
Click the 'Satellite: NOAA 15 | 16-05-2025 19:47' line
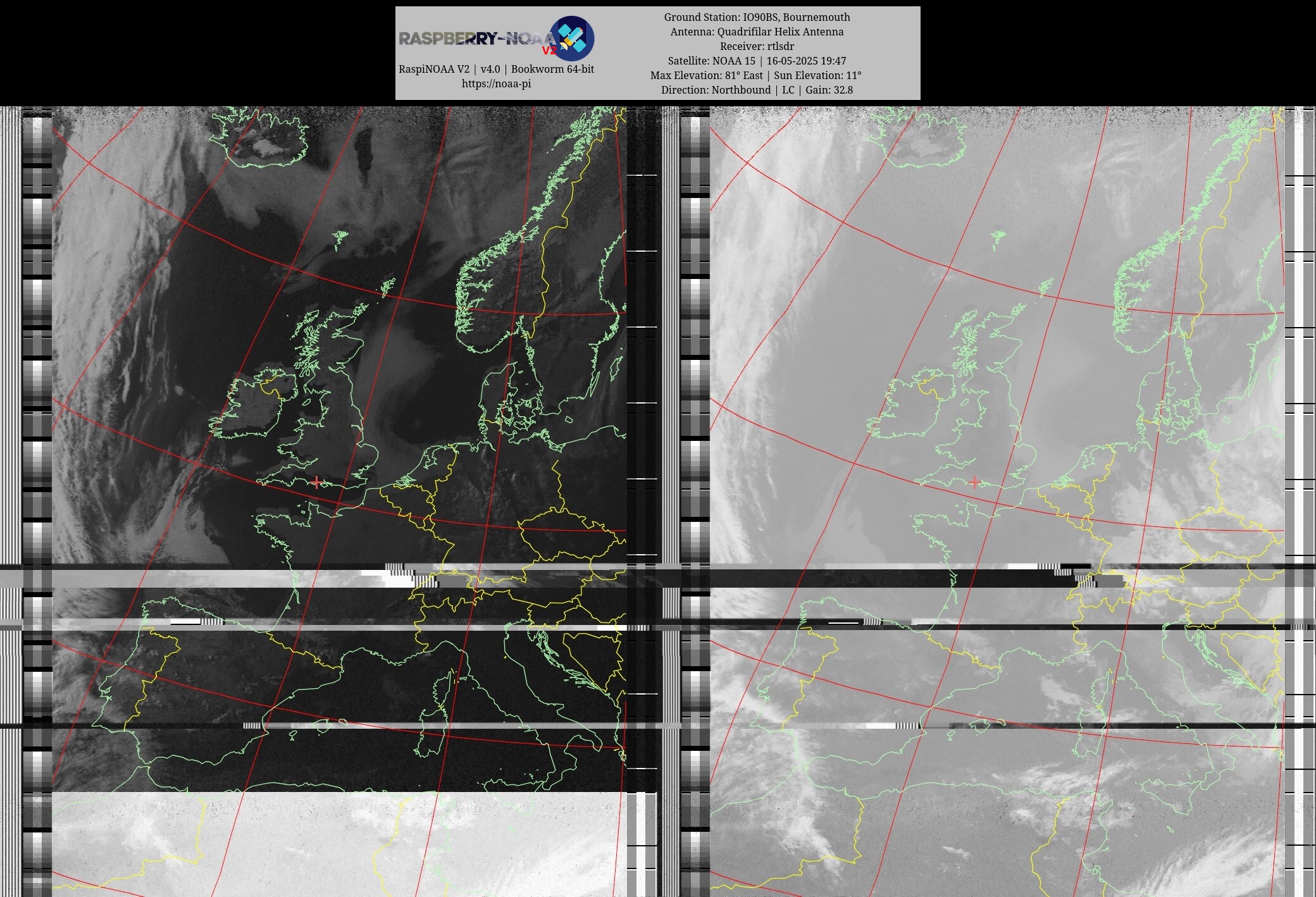click(x=757, y=61)
